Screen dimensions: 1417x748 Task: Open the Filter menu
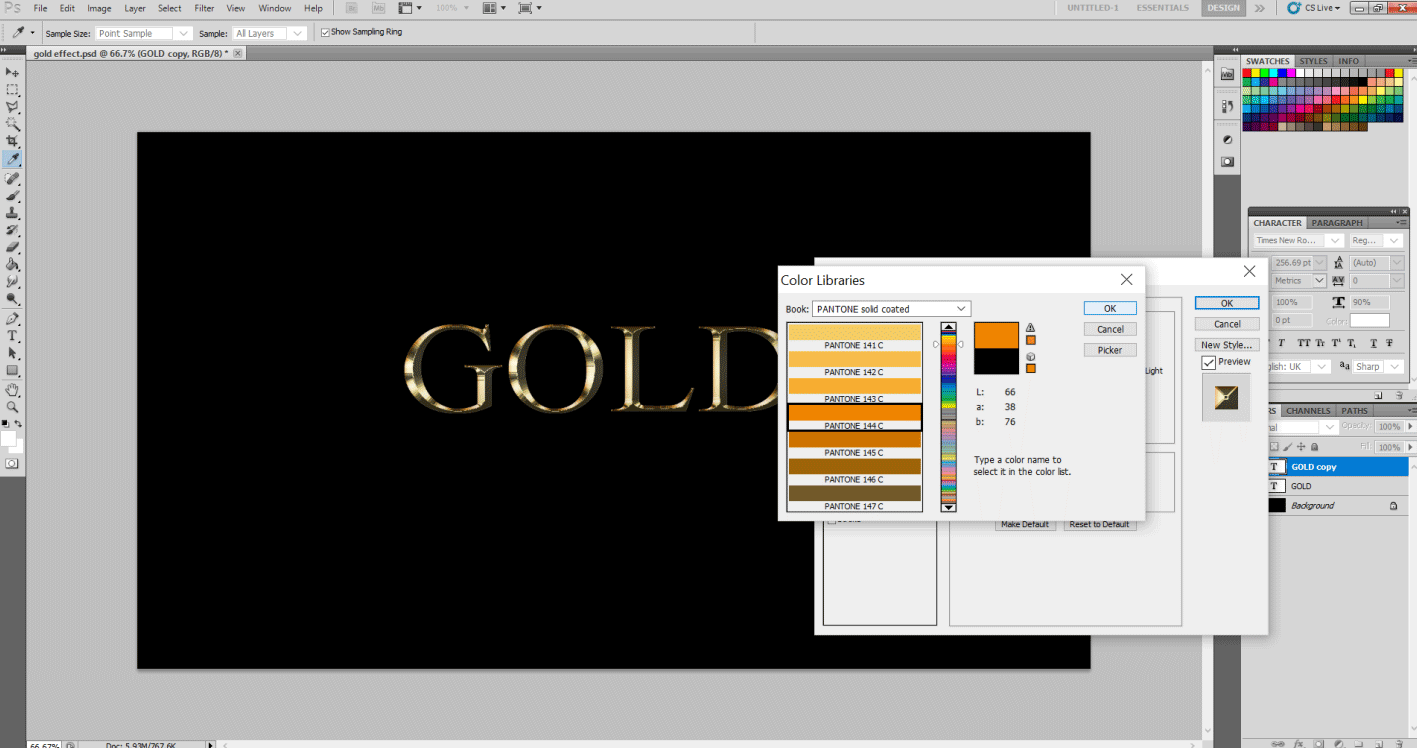click(204, 8)
